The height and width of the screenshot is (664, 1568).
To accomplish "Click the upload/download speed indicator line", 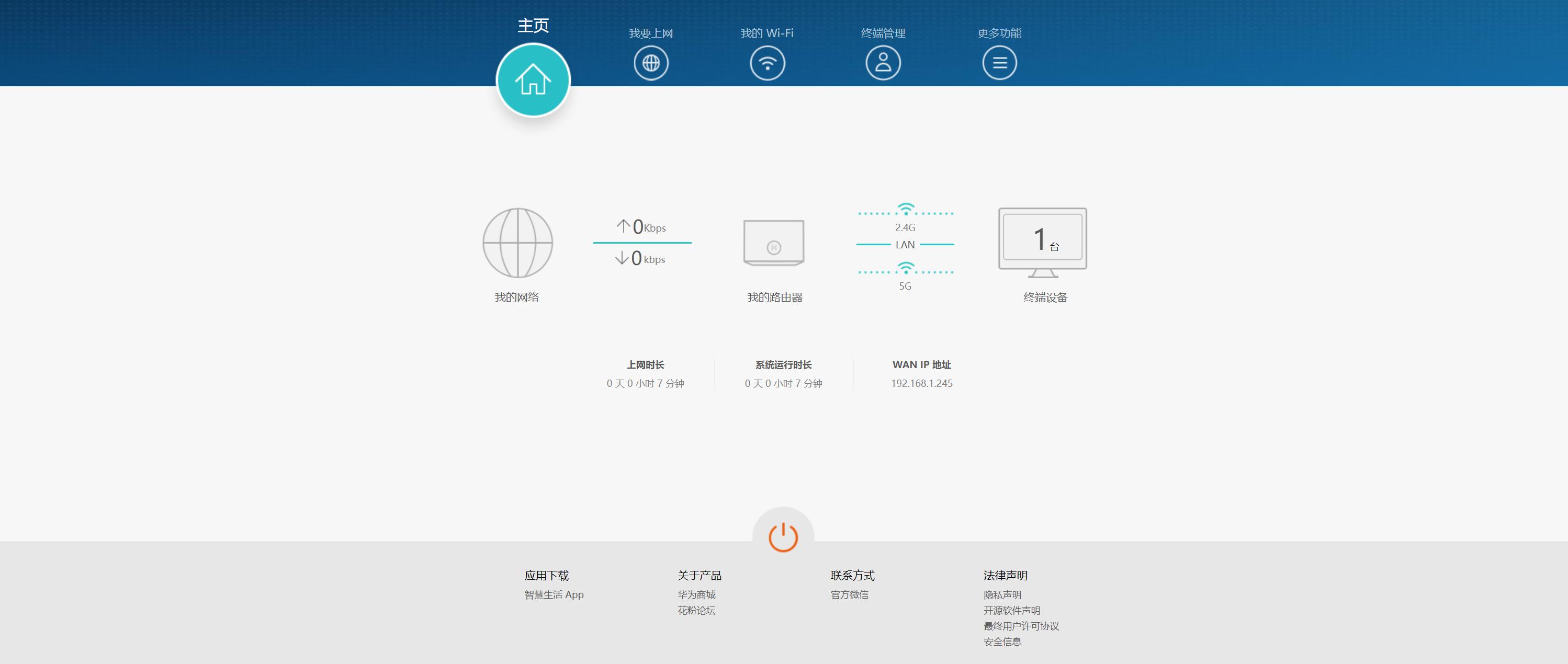I will [641, 243].
